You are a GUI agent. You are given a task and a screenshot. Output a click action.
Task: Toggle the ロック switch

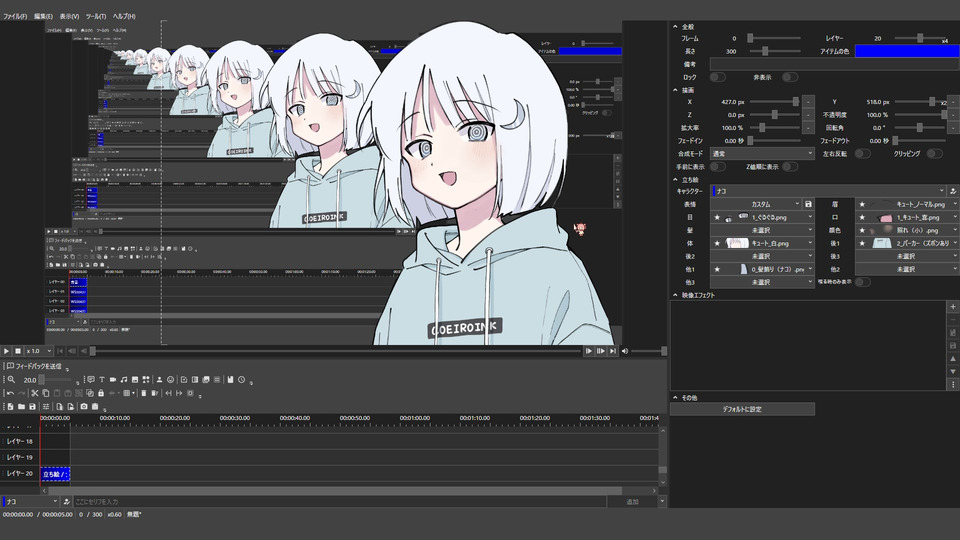tap(718, 77)
